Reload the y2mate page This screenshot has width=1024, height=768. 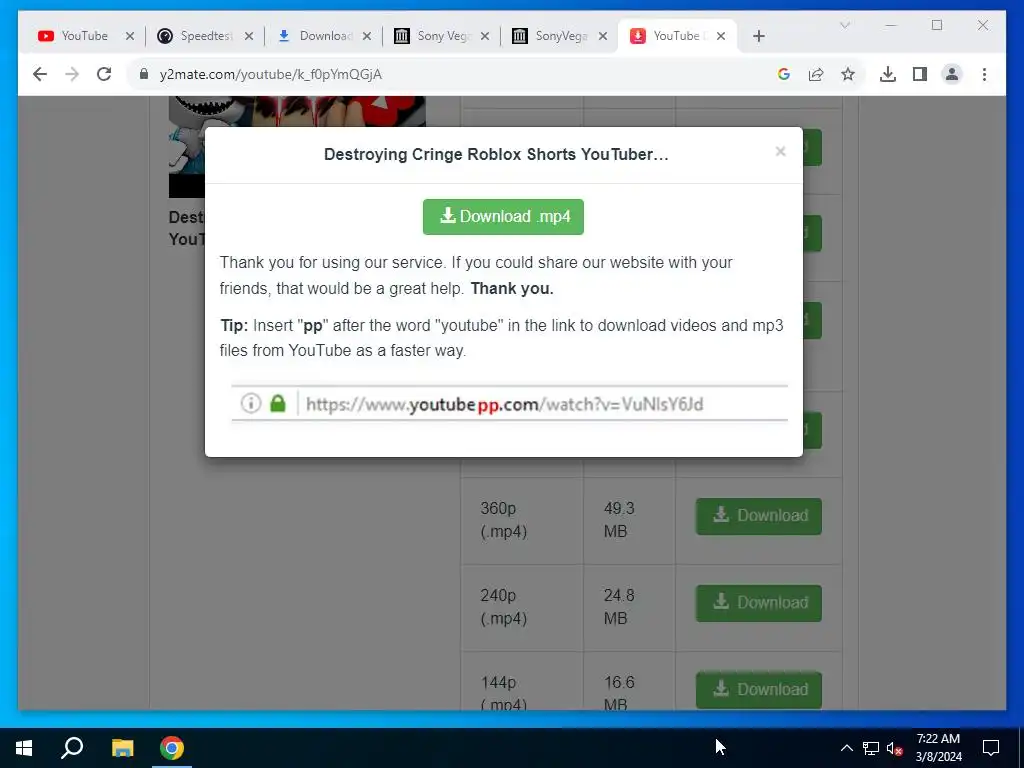104,74
